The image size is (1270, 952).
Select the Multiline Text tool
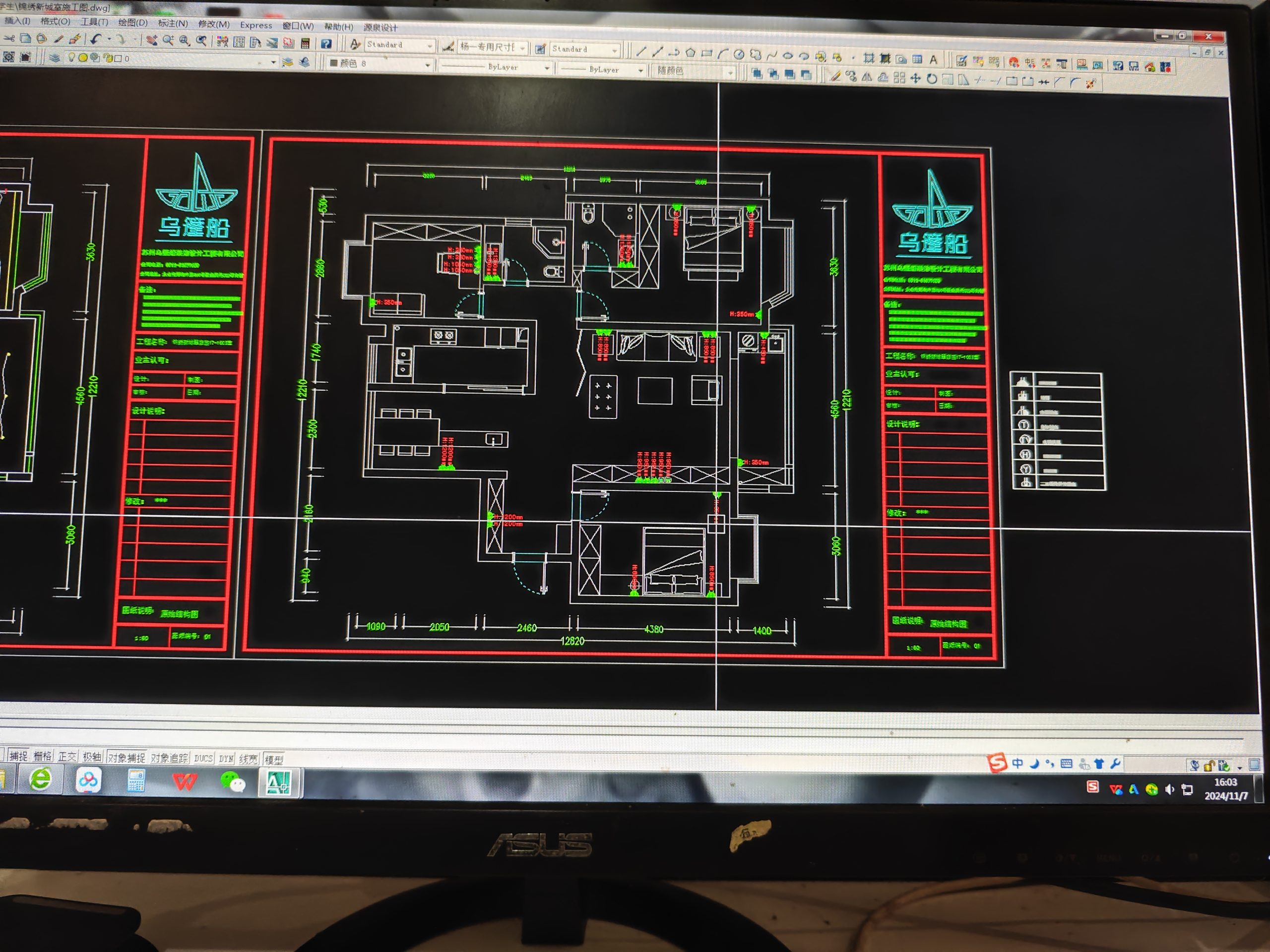tap(933, 59)
